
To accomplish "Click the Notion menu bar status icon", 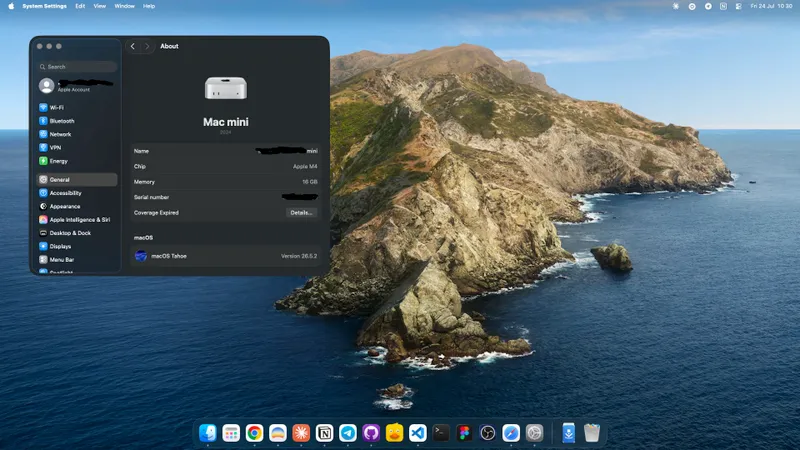I will coord(723,6).
